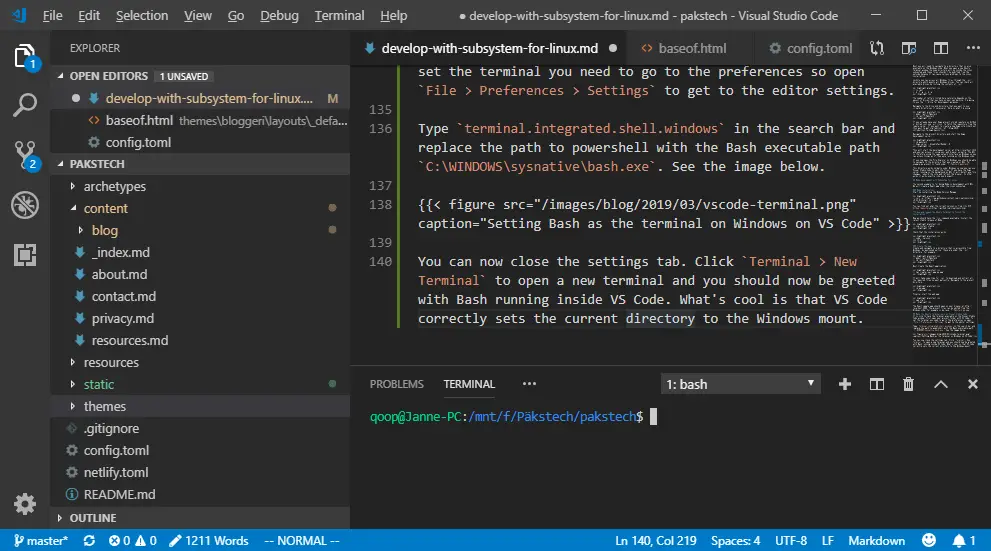Click unsaved dot on develop-with-subsystem tab
991x551 pixels.
click(x=612, y=48)
